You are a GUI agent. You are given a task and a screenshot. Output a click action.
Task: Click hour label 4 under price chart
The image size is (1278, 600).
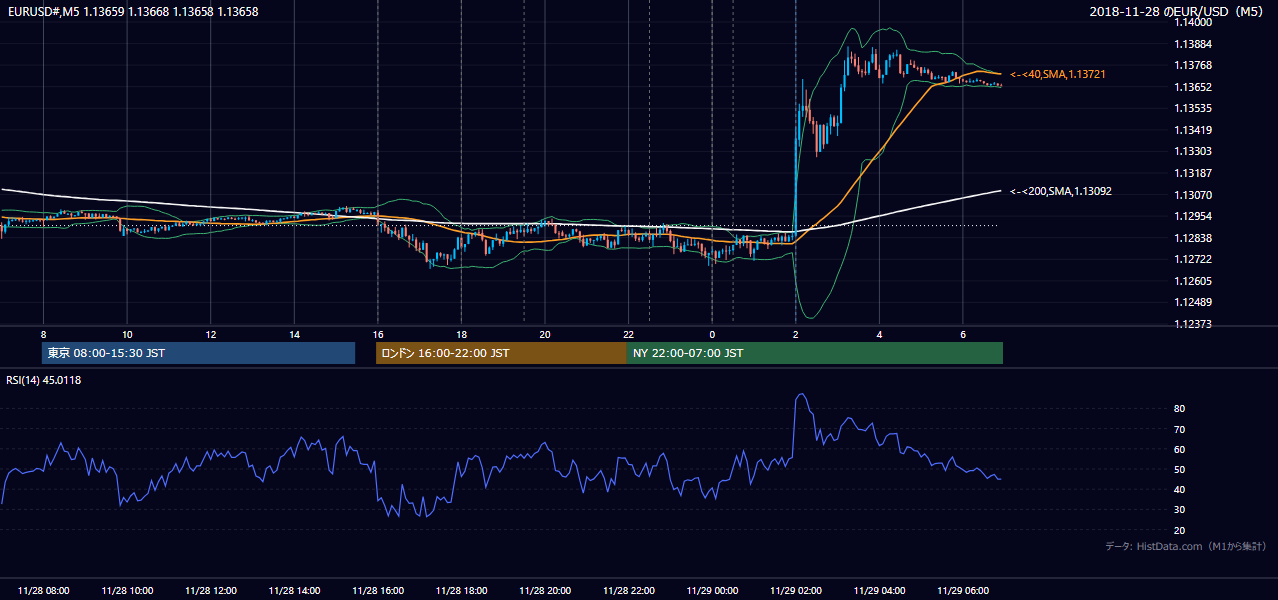point(879,334)
